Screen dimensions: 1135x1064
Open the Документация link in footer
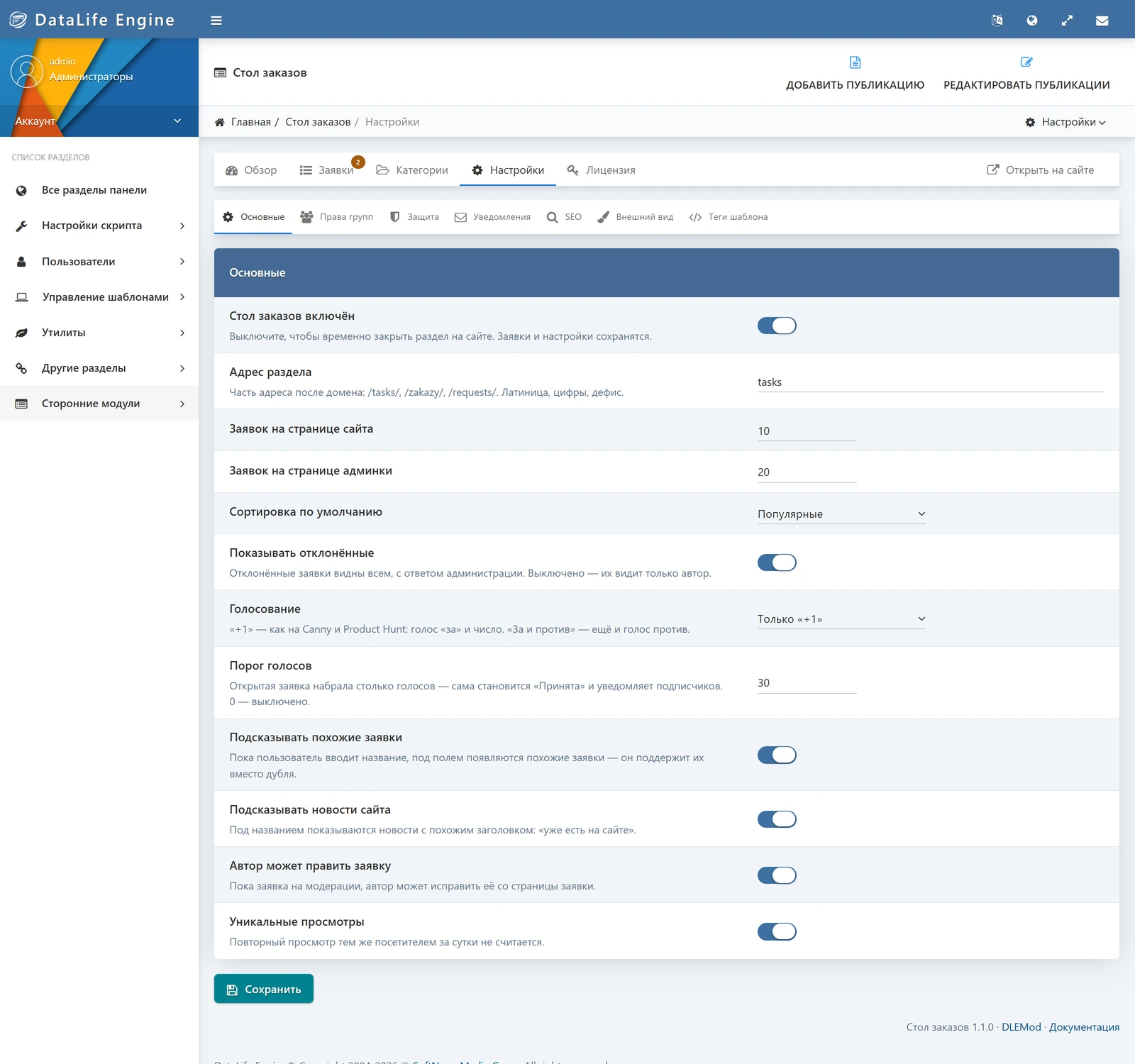click(x=1084, y=1027)
